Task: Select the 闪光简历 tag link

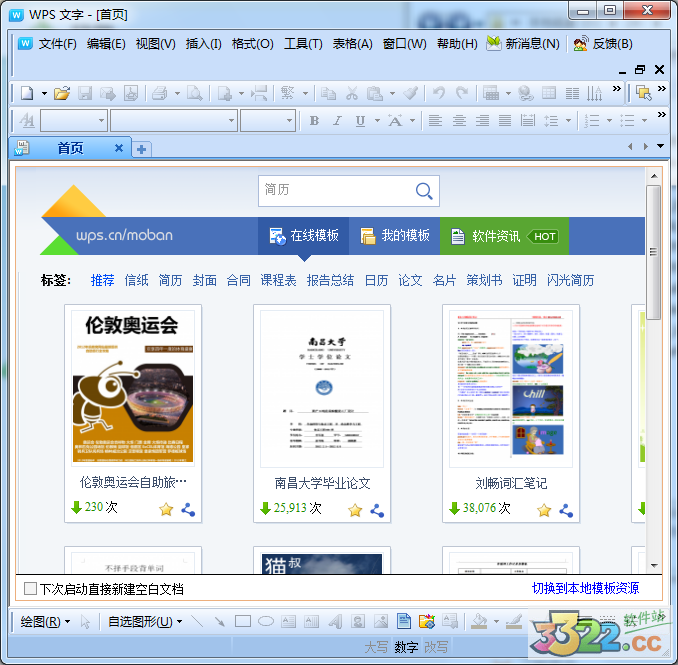Action: point(570,280)
